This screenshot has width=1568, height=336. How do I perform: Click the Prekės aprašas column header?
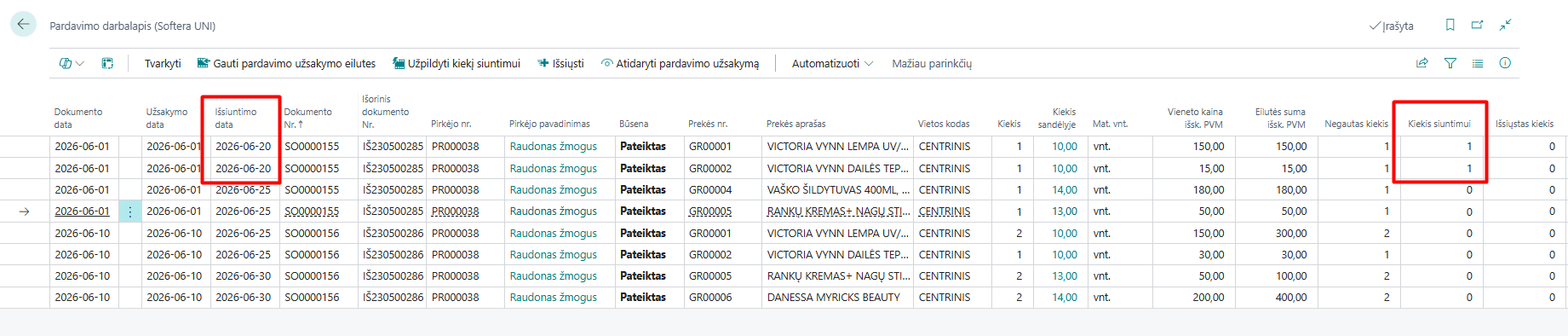tap(796, 124)
